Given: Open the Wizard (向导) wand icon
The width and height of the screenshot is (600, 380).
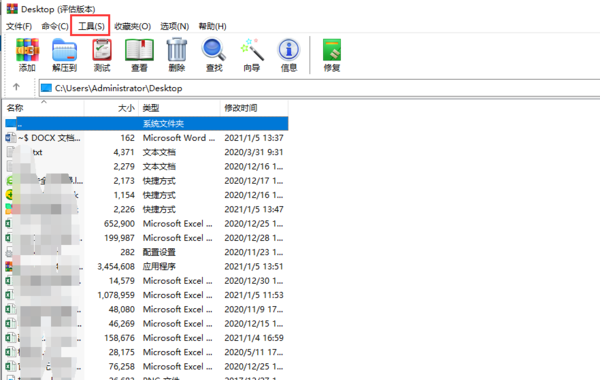Looking at the screenshot, I should [251, 50].
